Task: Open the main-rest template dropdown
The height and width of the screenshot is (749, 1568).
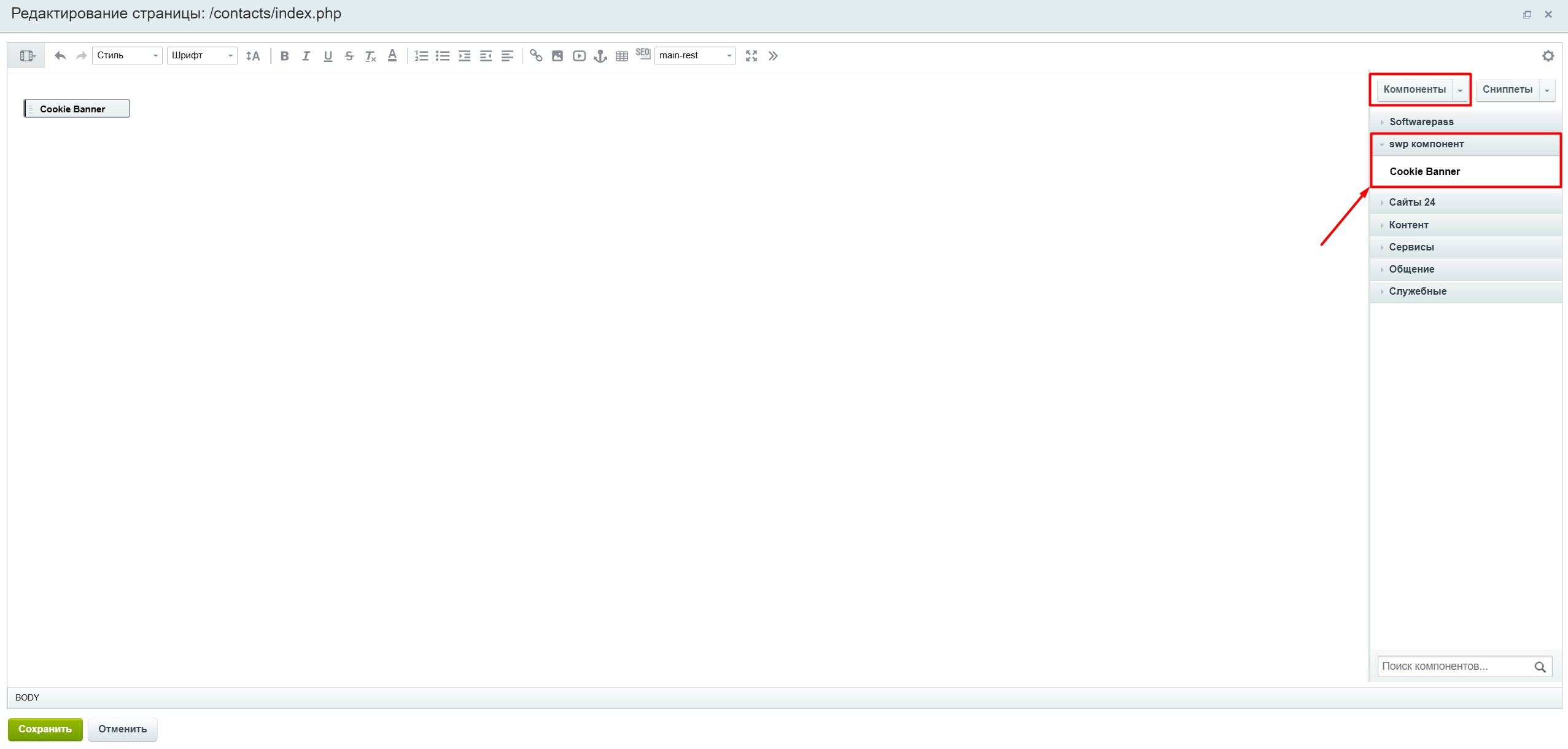Action: point(695,55)
